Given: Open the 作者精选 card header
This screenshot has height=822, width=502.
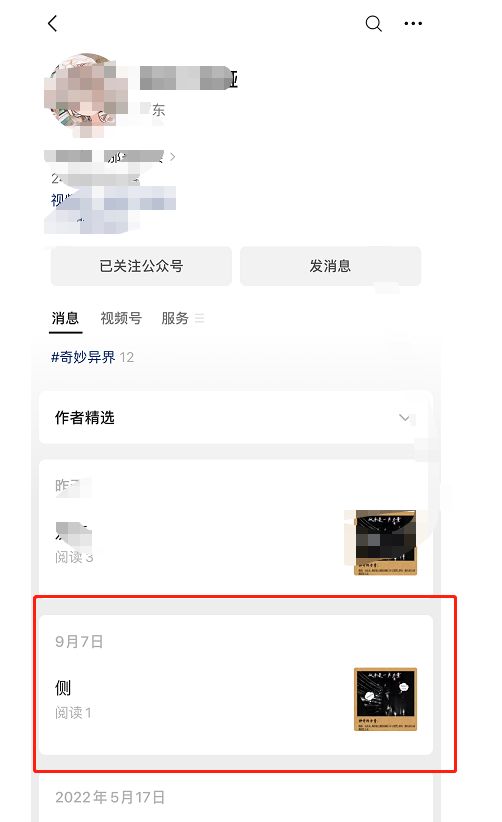Looking at the screenshot, I should coord(236,418).
